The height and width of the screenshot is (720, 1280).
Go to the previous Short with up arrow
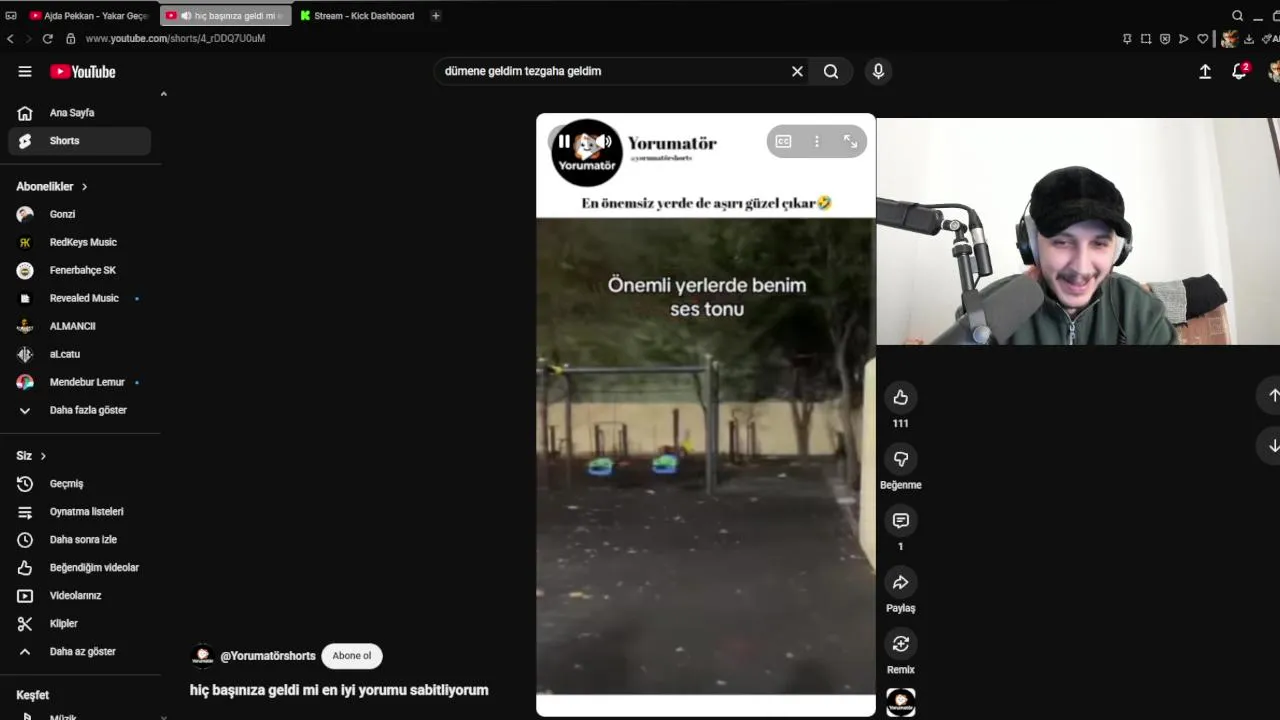click(x=1273, y=396)
